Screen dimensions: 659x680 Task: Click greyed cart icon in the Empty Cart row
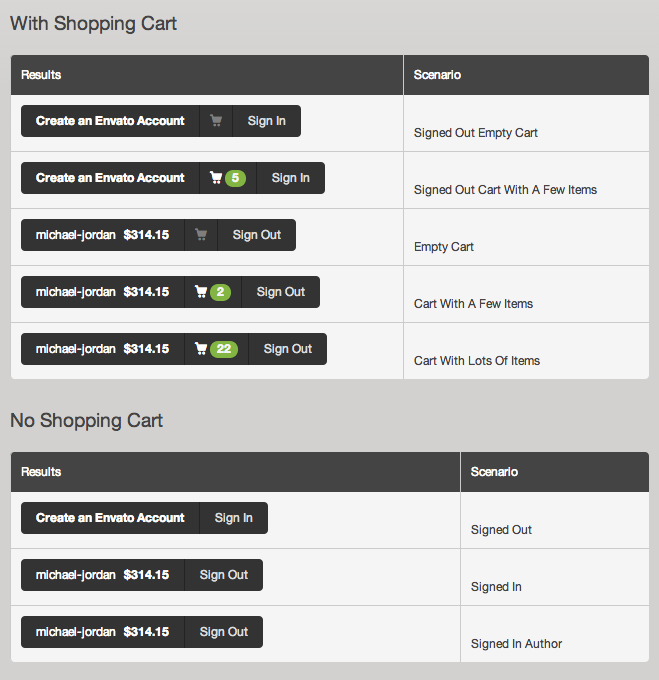pyautogui.click(x=201, y=235)
